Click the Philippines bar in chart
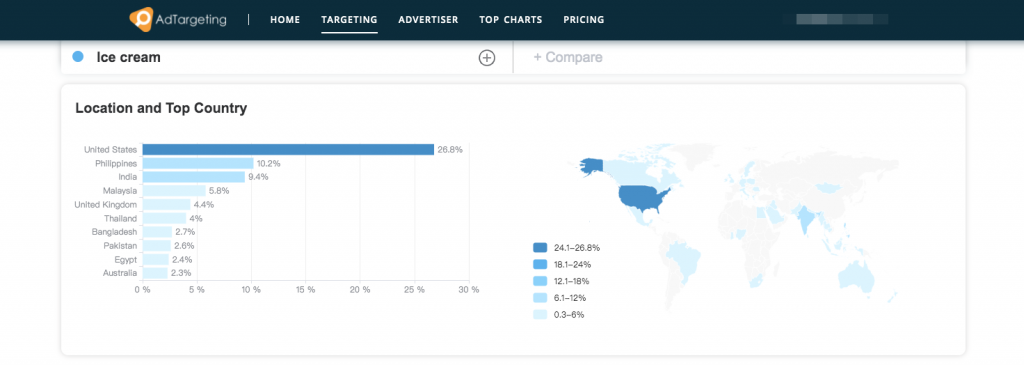 coord(198,163)
